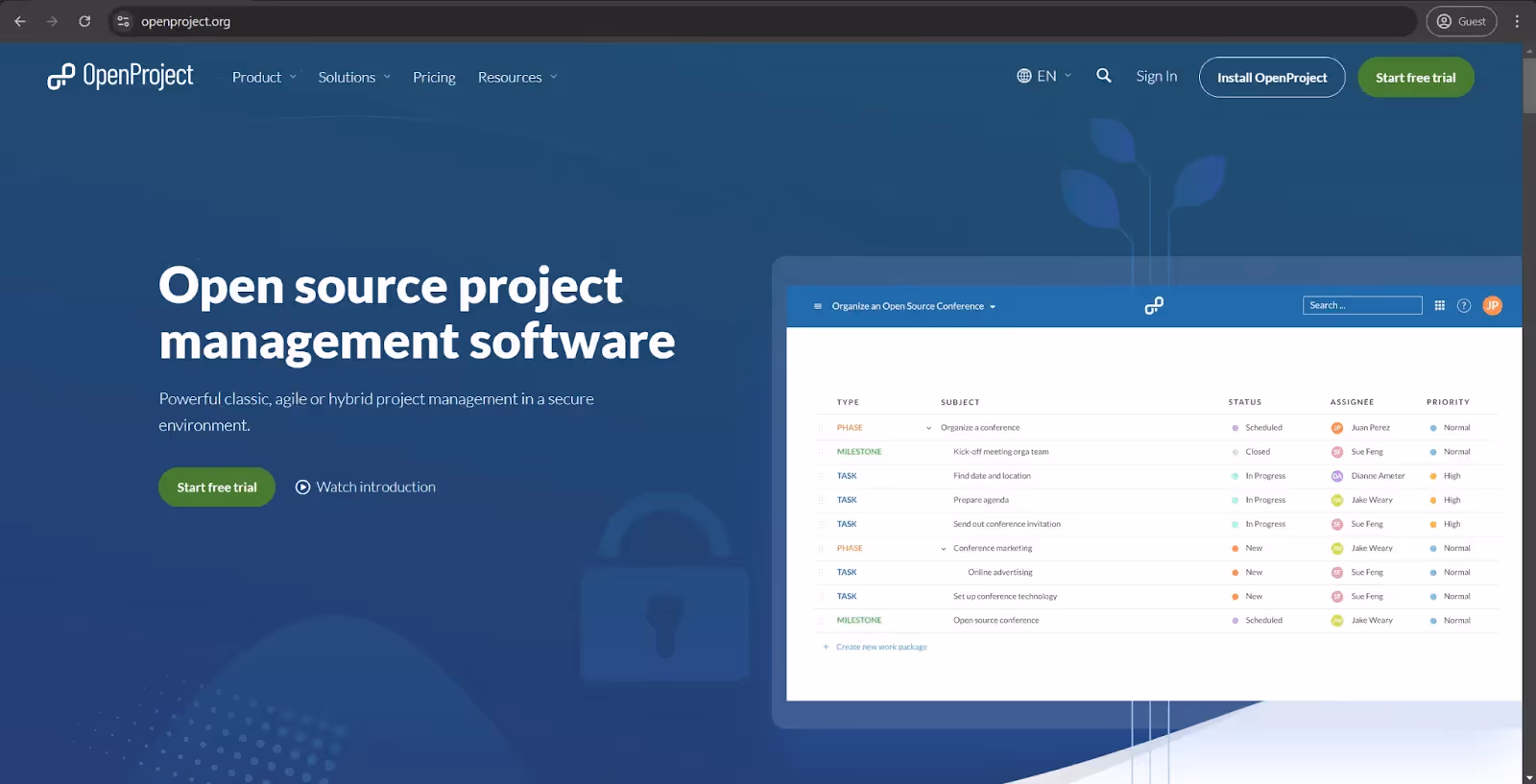The height and width of the screenshot is (784, 1536).
Task: Click scrollbar down arrow
Action: (1528, 777)
